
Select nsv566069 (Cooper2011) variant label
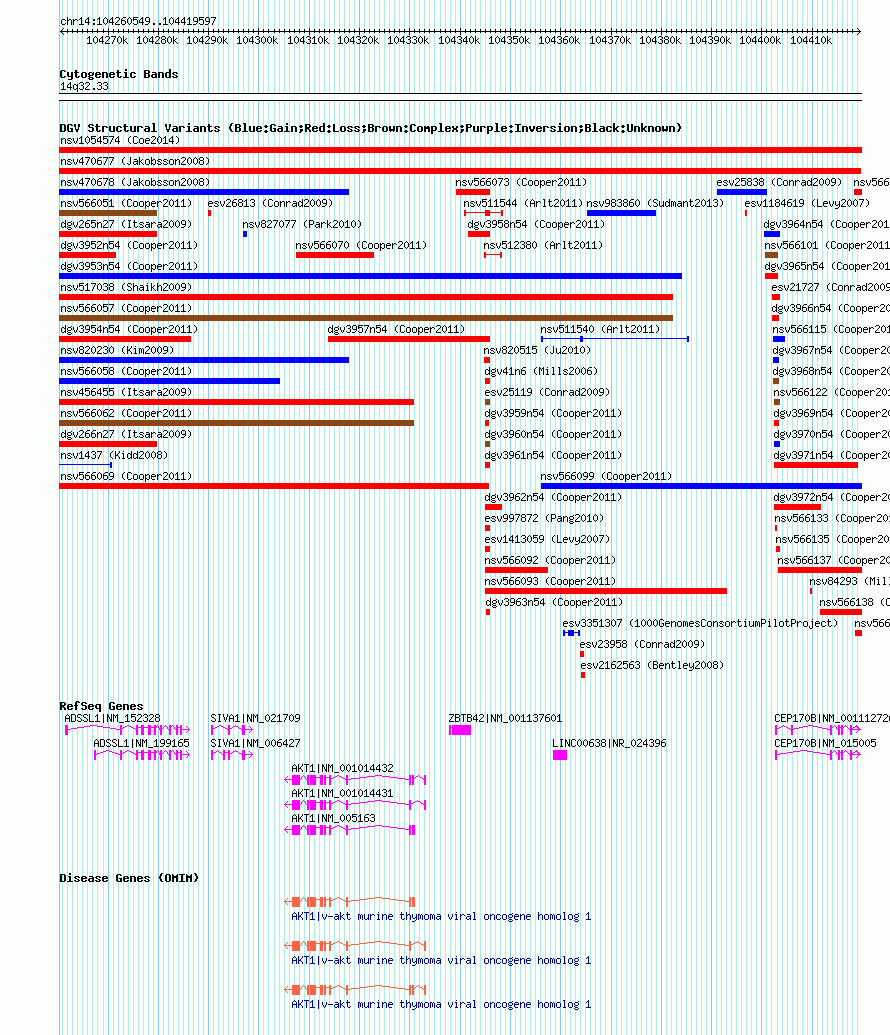pyautogui.click(x=125, y=477)
